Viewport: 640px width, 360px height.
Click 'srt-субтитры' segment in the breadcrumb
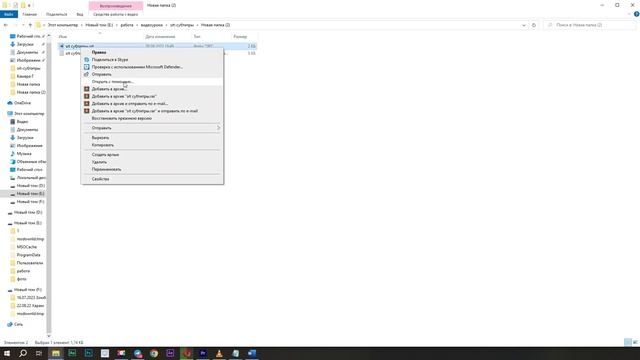coord(182,25)
